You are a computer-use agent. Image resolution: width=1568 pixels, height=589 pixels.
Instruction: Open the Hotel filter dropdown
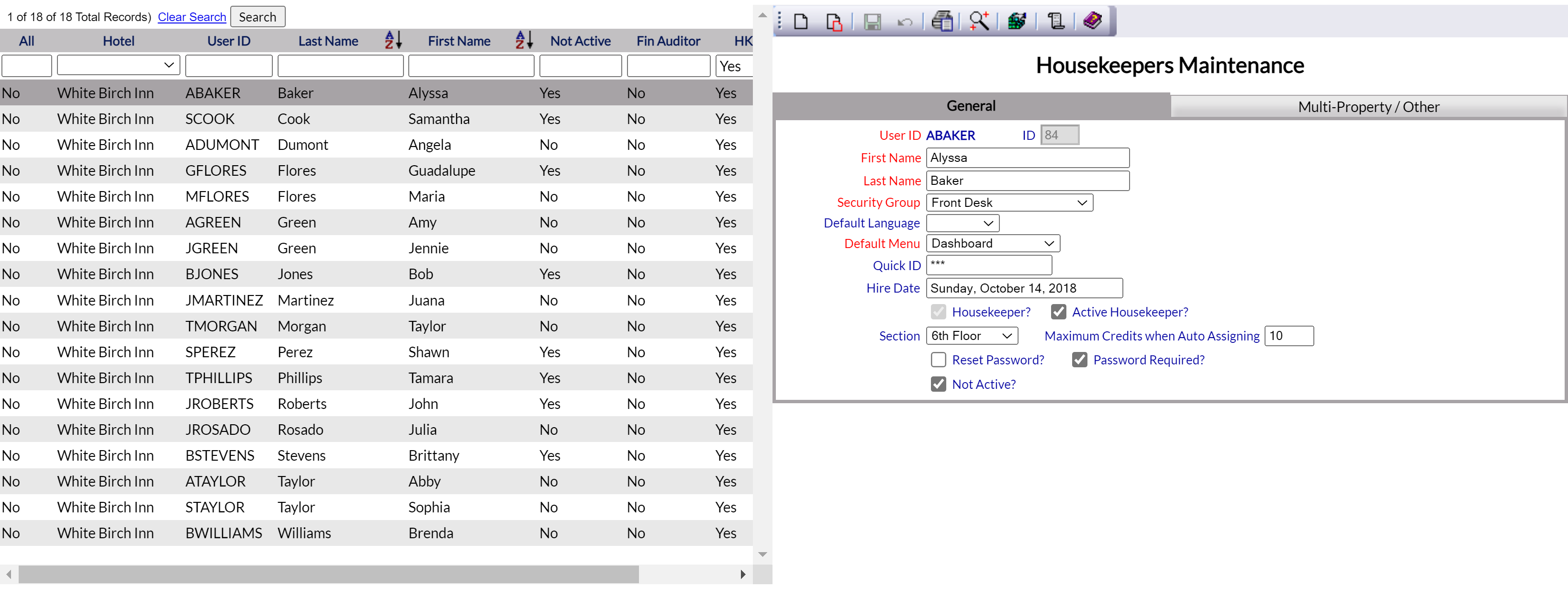point(119,65)
